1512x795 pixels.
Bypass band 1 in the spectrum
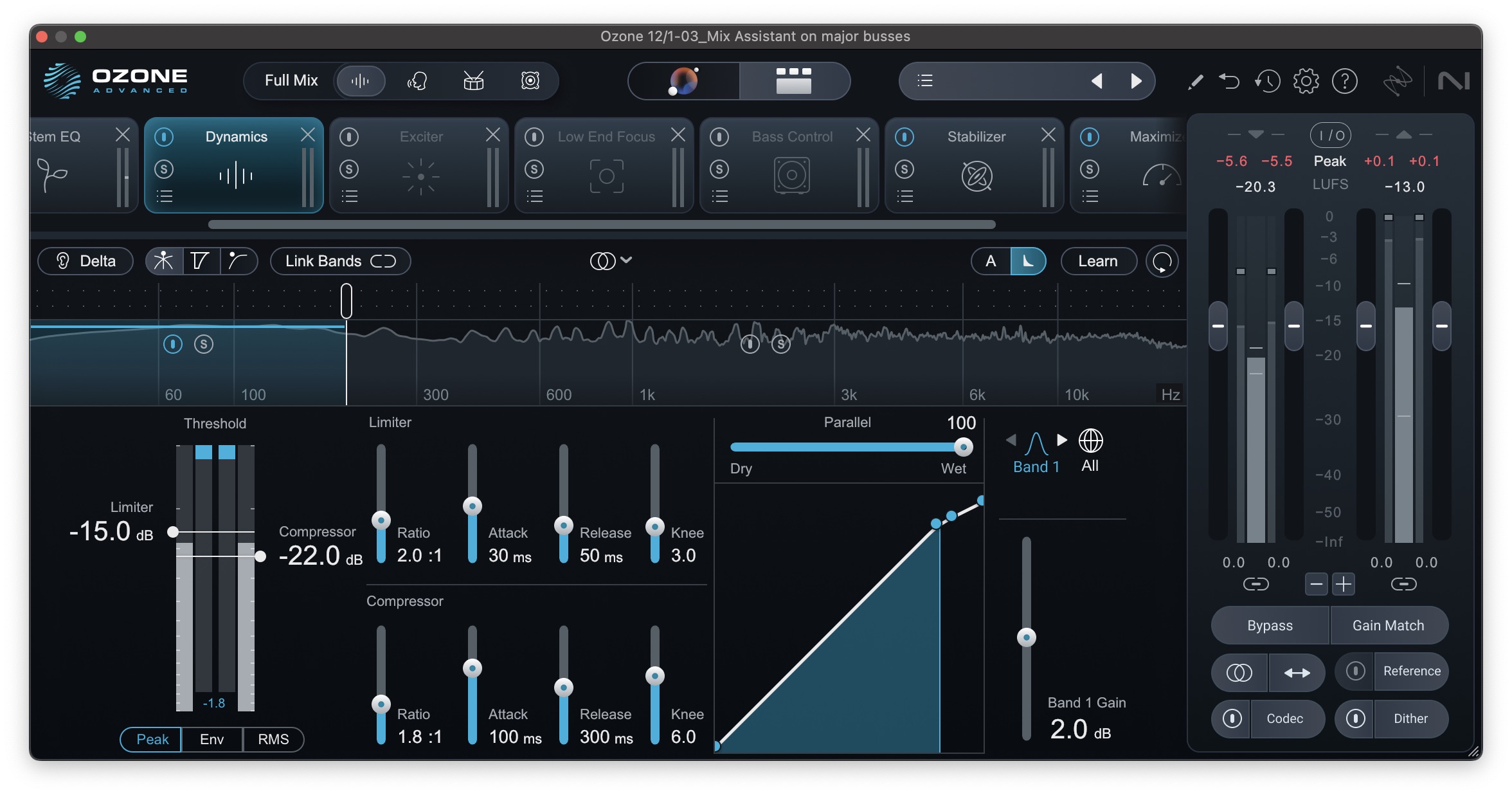[173, 344]
